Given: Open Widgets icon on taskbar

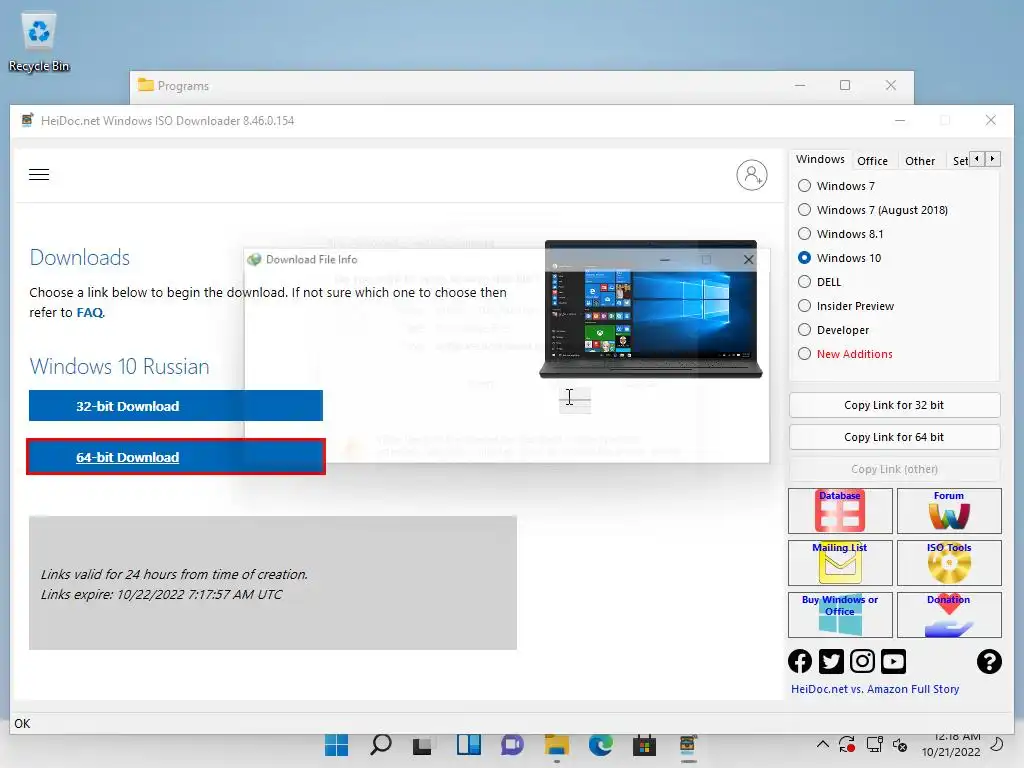Looking at the screenshot, I should coord(469,745).
